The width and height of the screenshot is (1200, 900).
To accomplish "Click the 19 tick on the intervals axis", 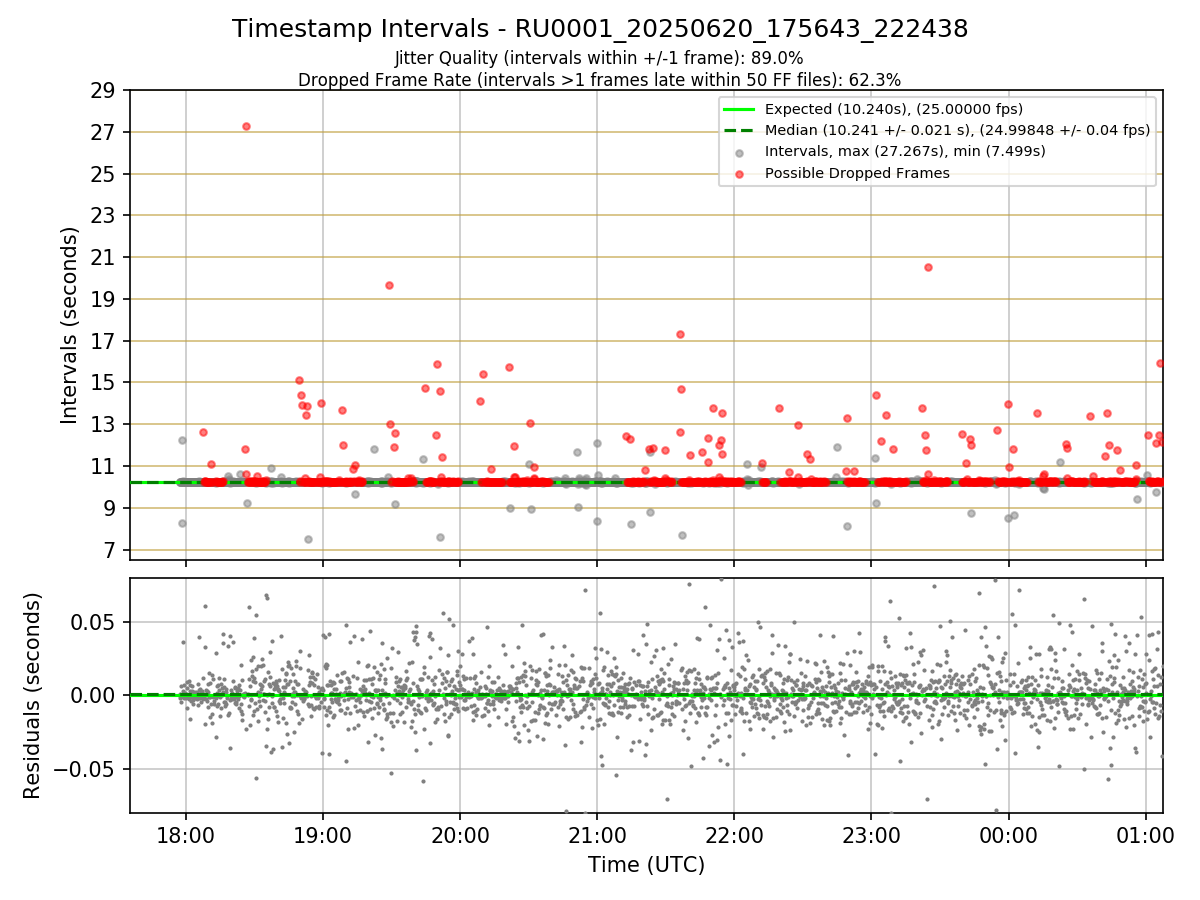I will click(x=104, y=299).
